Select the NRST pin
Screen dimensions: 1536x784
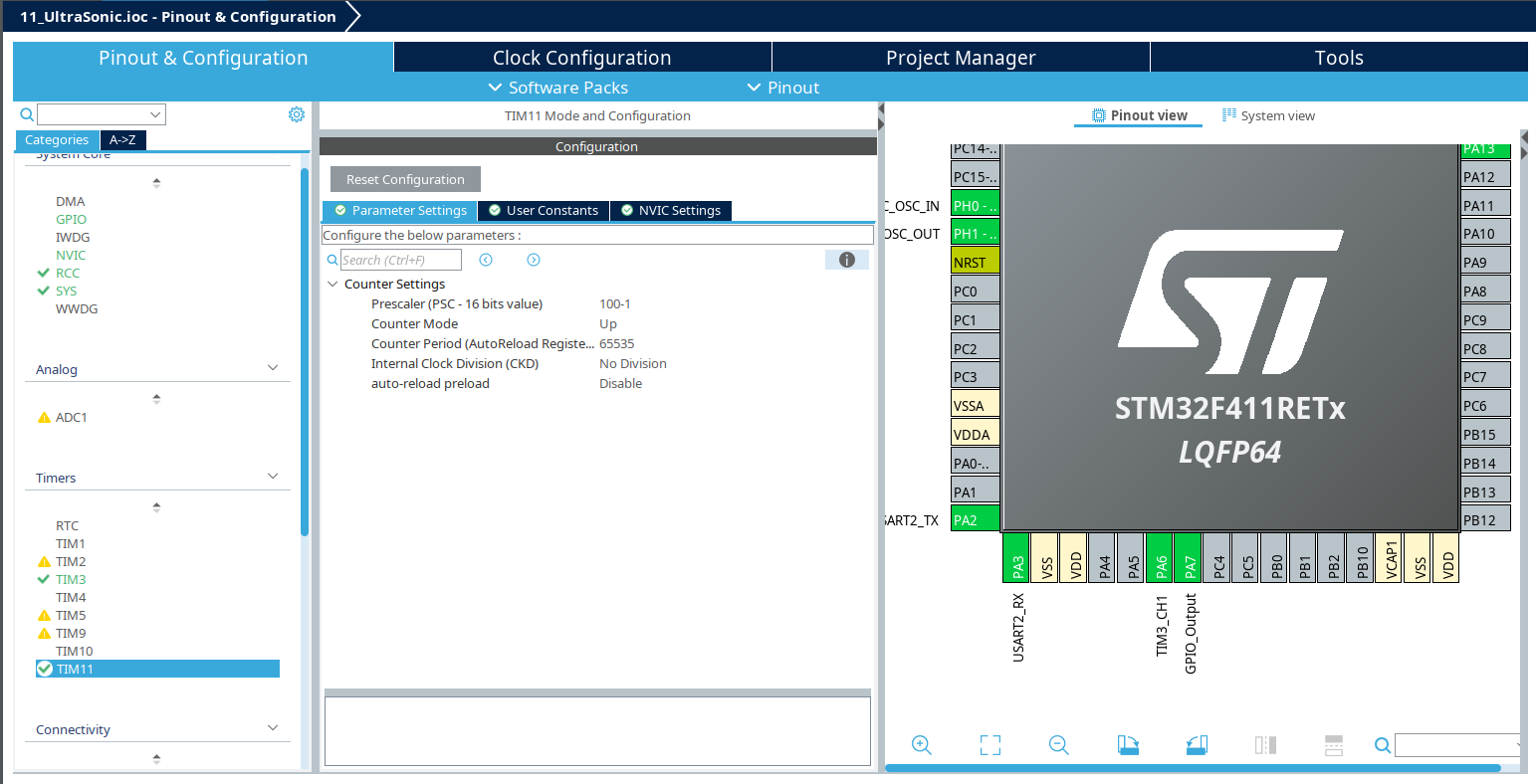click(975, 263)
